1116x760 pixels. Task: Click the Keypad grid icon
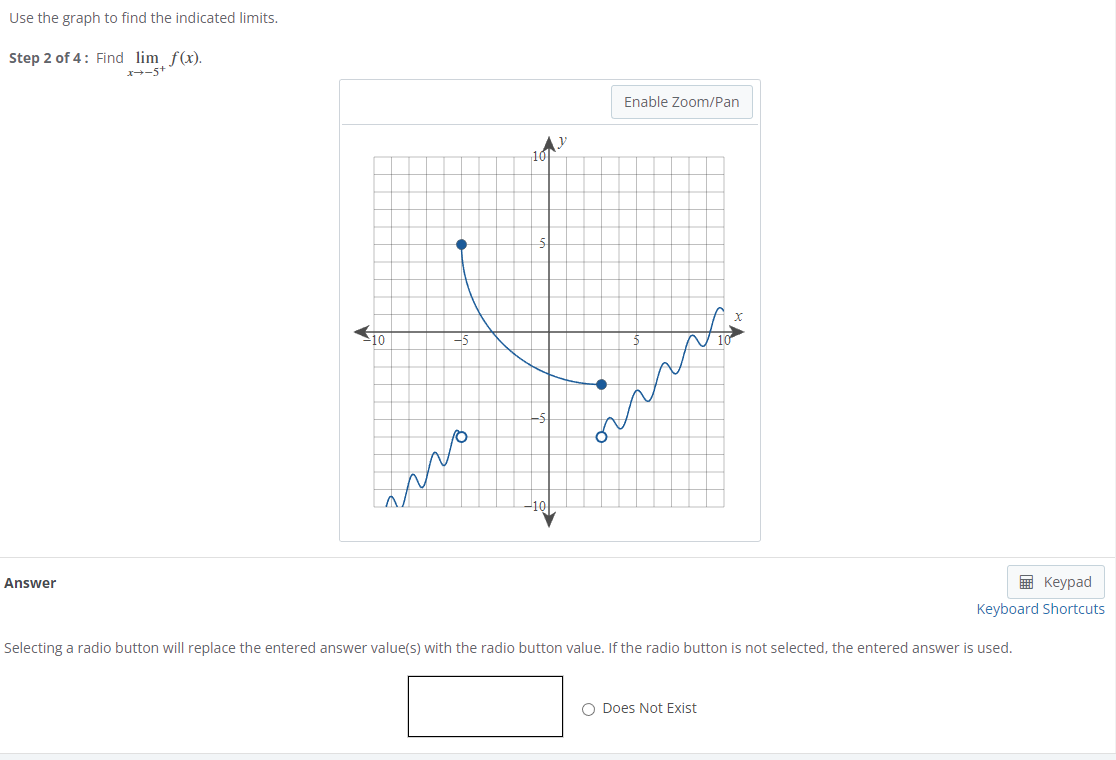point(1028,581)
